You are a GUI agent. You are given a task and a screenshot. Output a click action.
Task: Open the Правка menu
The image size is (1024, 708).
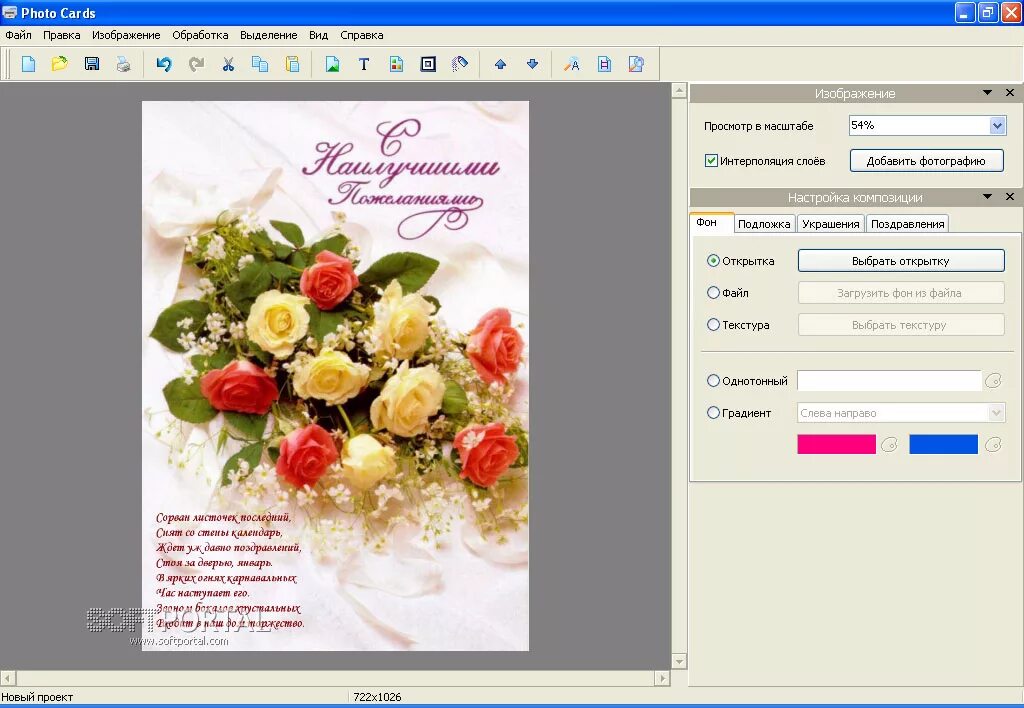click(61, 35)
